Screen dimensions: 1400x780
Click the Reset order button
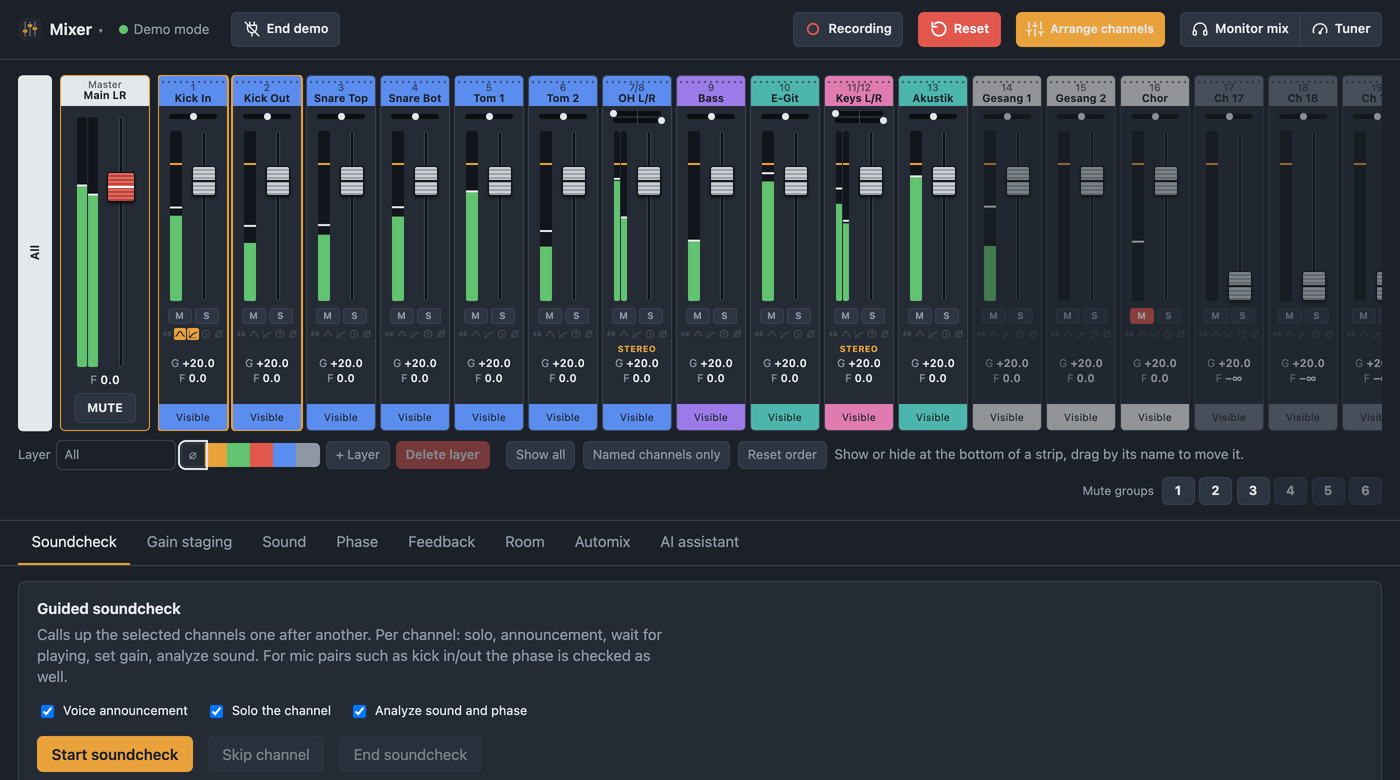tap(782, 455)
